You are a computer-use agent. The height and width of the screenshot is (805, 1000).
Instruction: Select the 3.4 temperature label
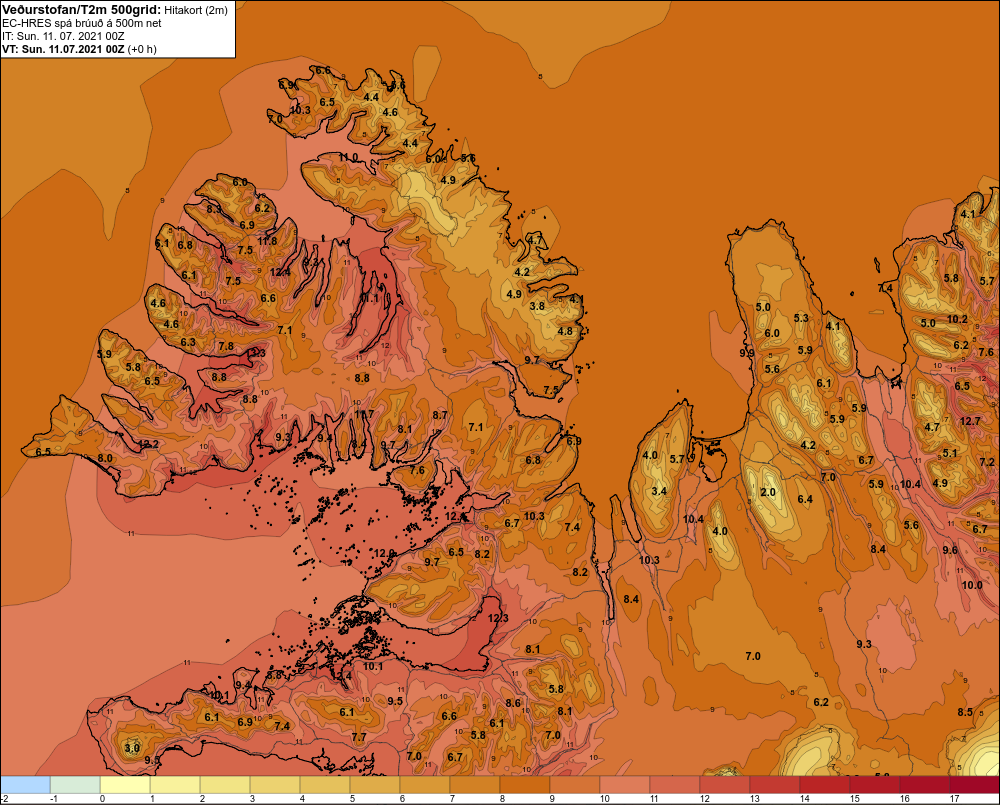click(659, 491)
